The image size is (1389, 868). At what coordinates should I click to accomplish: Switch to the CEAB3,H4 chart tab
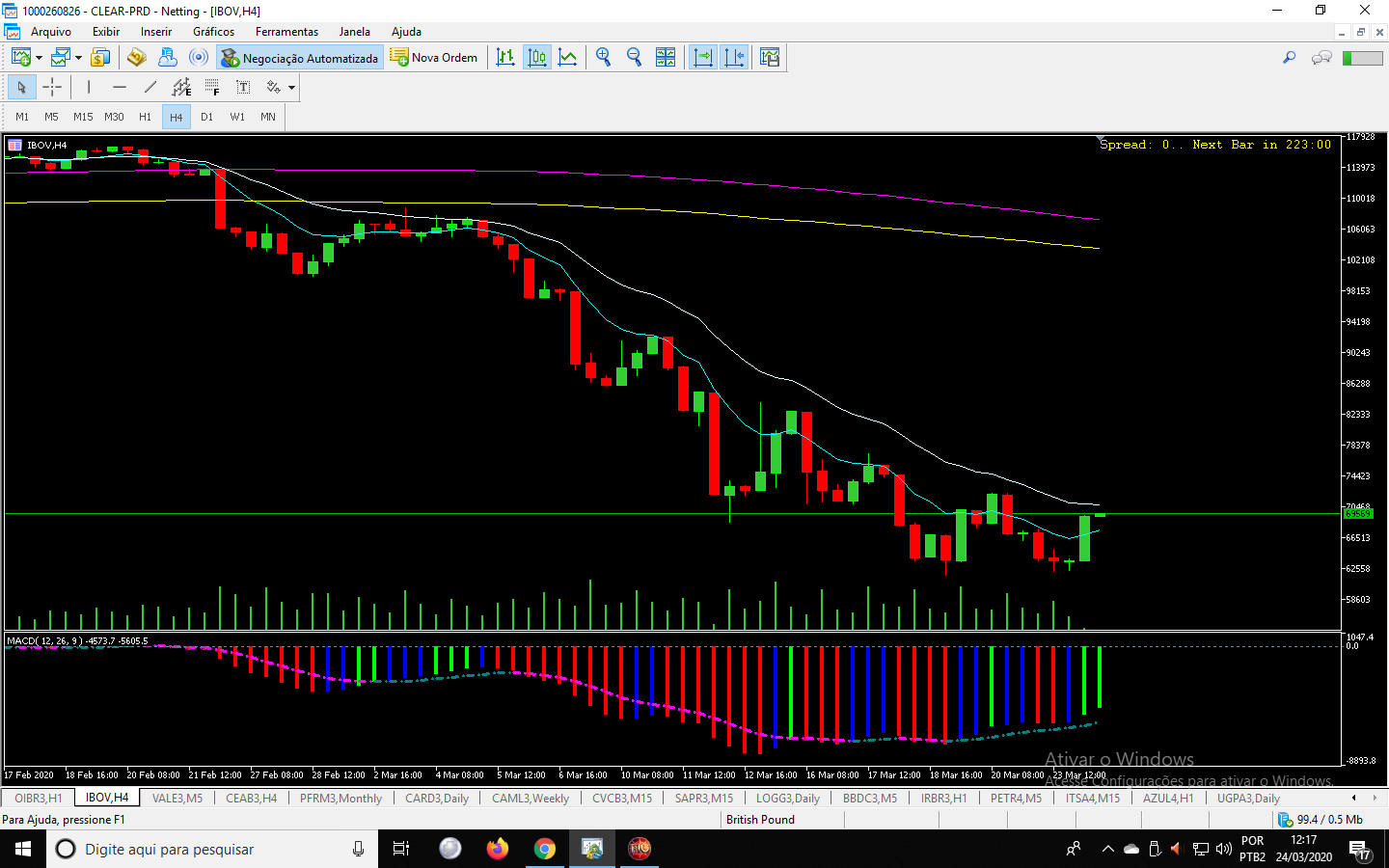(x=251, y=798)
